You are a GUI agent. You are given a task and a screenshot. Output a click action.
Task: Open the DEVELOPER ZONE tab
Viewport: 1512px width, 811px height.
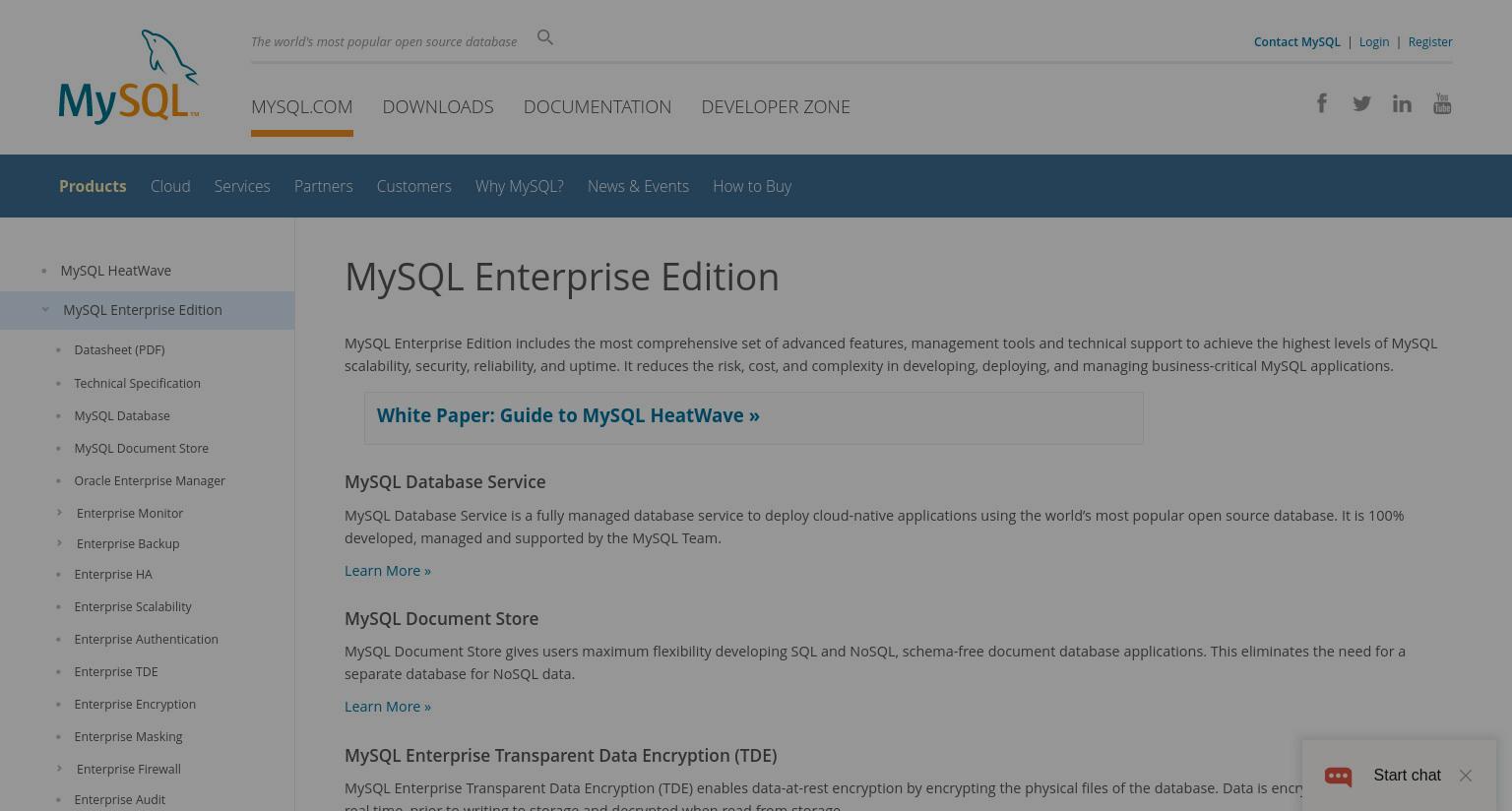pos(776,106)
